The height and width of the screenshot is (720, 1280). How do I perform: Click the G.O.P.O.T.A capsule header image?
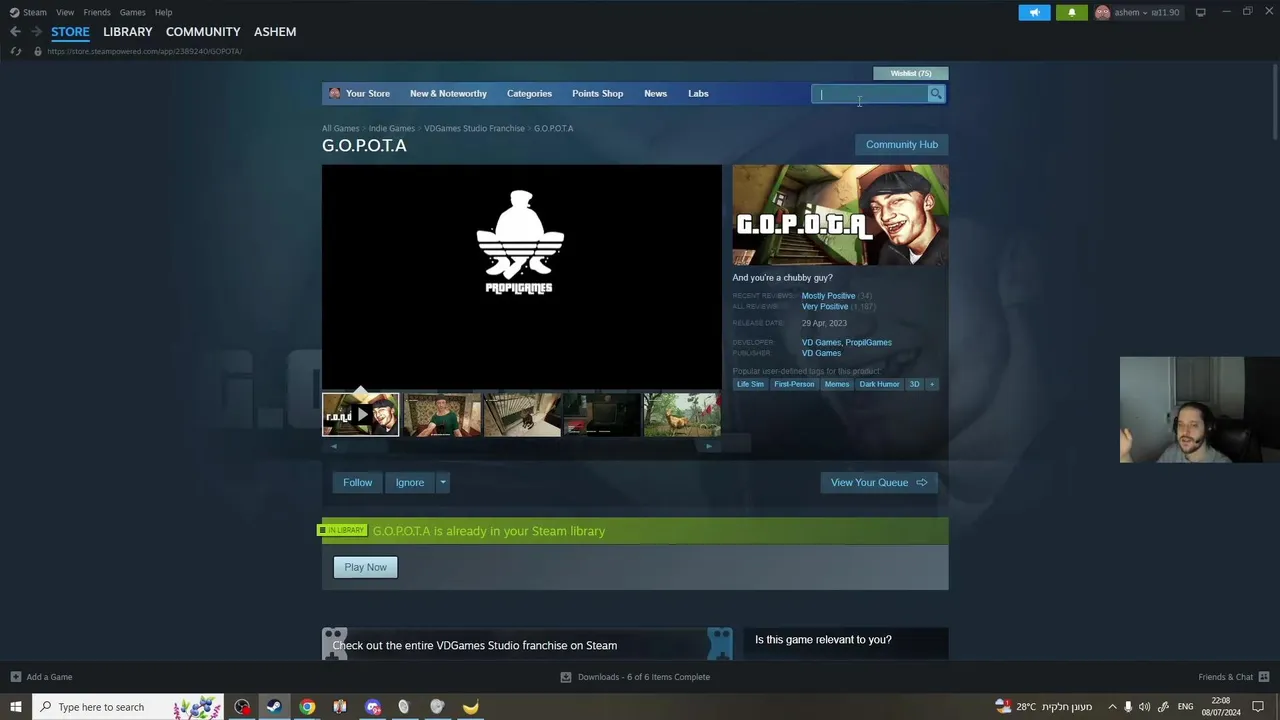coord(840,215)
